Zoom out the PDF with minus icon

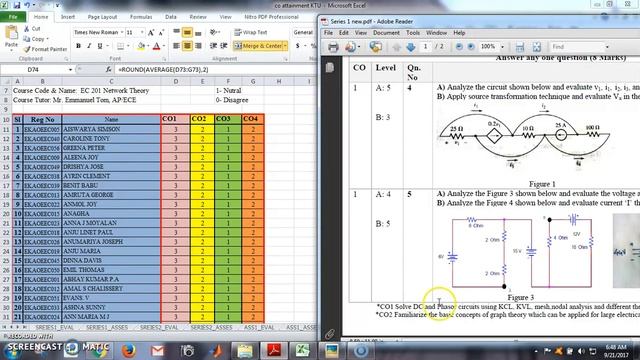click(459, 47)
